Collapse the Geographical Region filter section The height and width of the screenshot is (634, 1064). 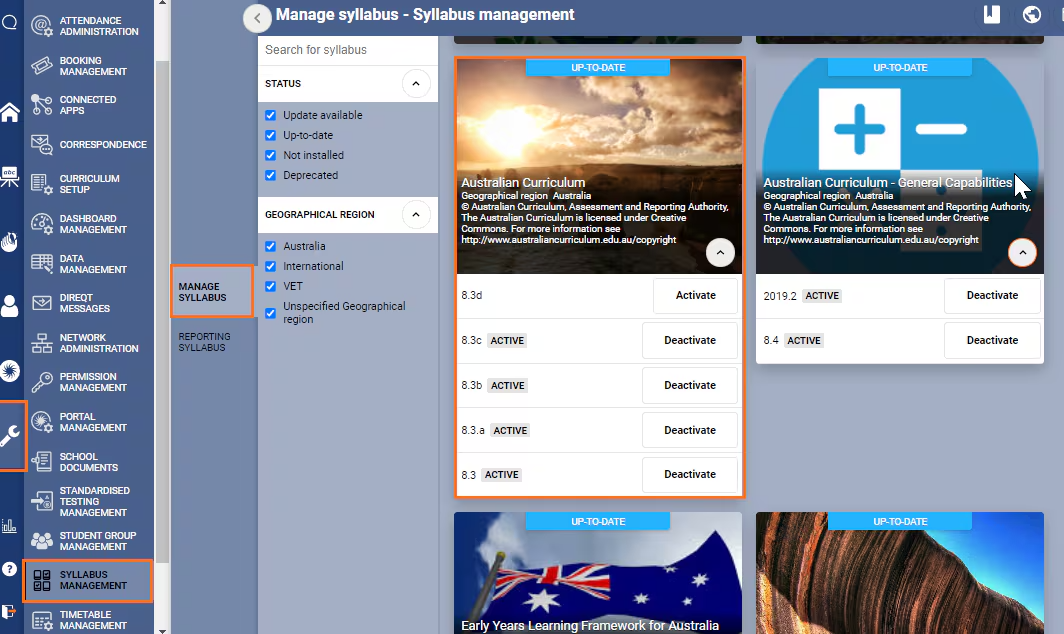(416, 215)
